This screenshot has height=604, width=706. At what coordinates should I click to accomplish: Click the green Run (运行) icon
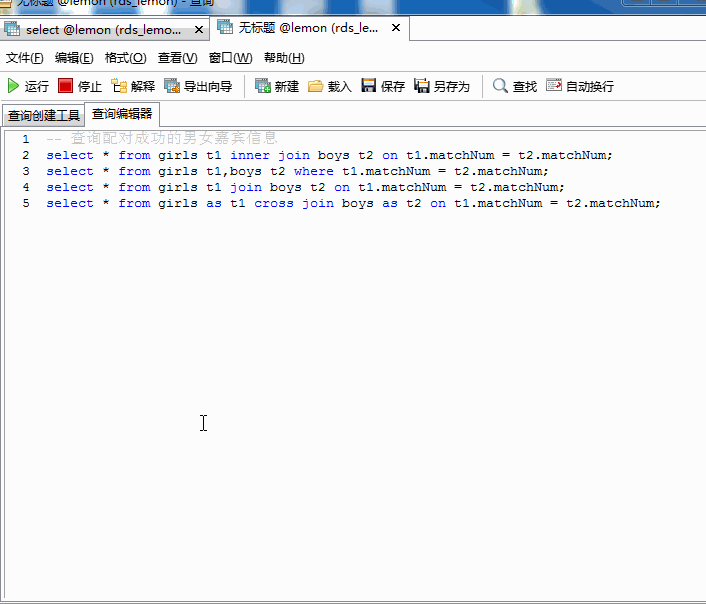click(x=14, y=86)
